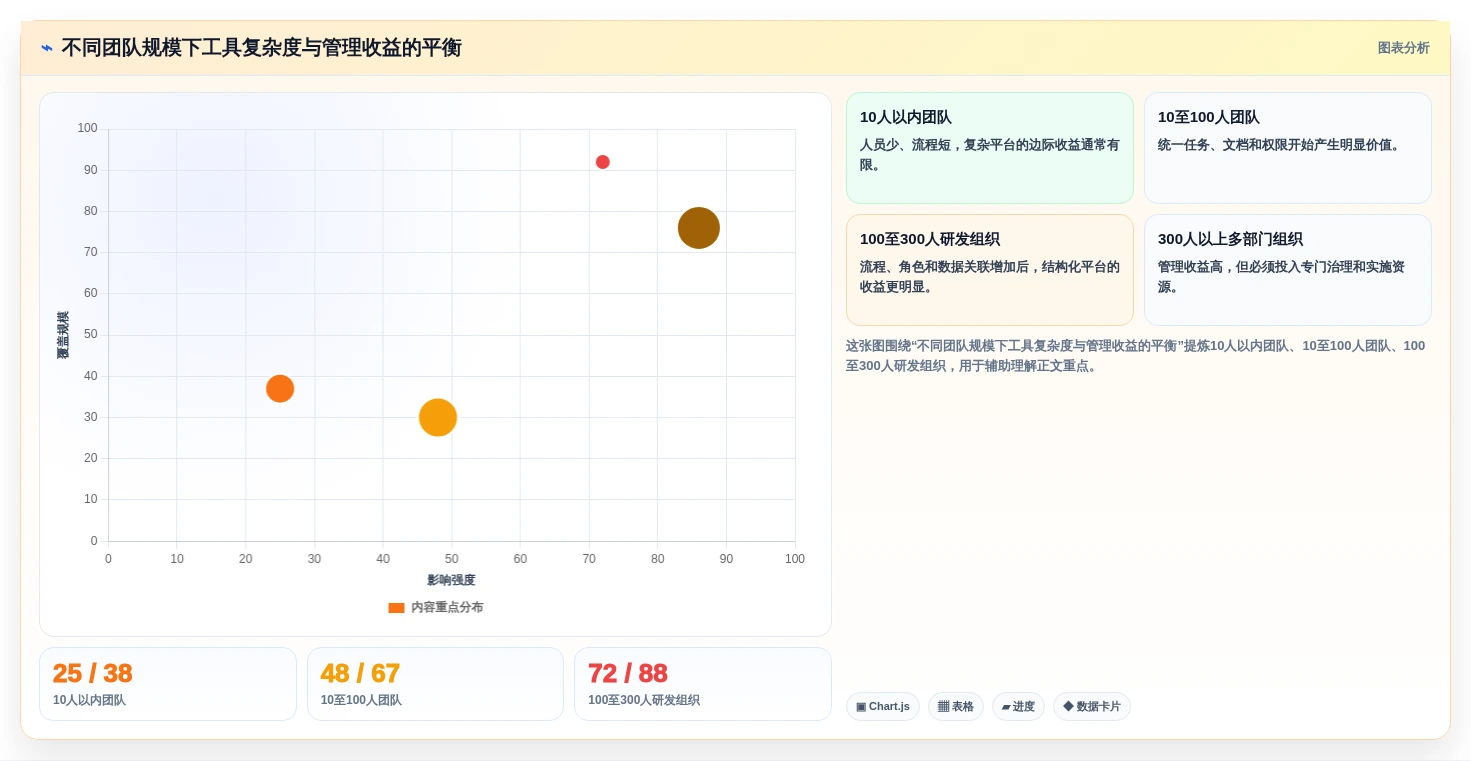Screen dimensions: 1471x761
Task: Open the 10至100人团队 info card
Action: click(1287, 148)
